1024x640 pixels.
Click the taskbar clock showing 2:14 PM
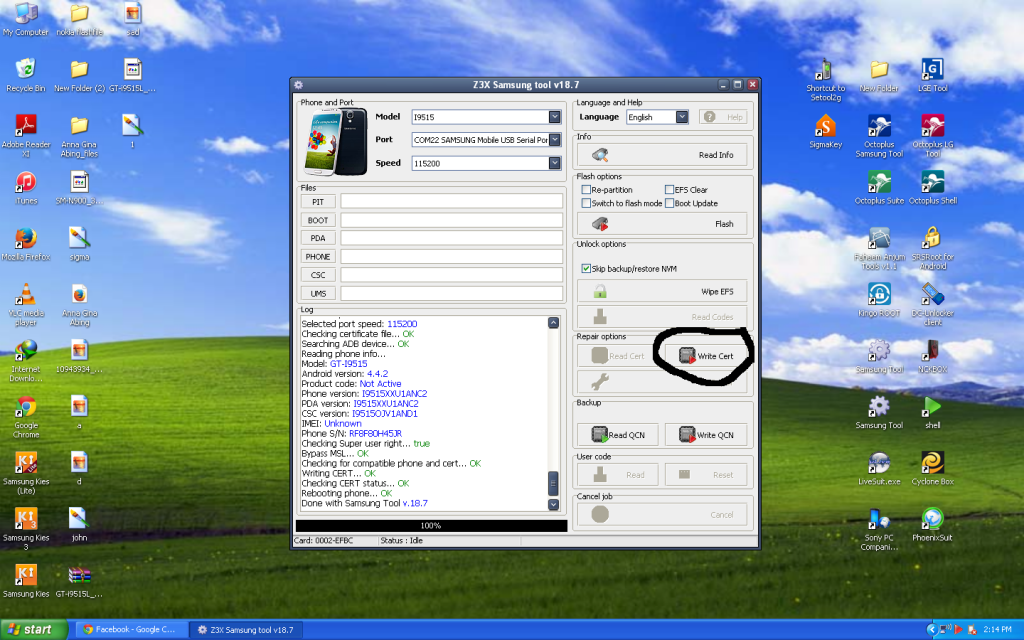997,630
